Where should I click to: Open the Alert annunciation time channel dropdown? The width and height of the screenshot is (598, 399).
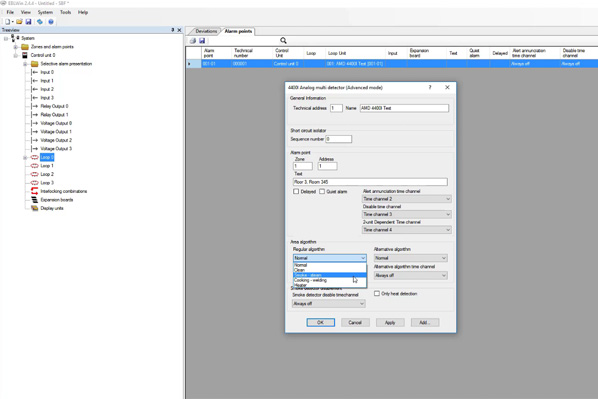(407, 199)
